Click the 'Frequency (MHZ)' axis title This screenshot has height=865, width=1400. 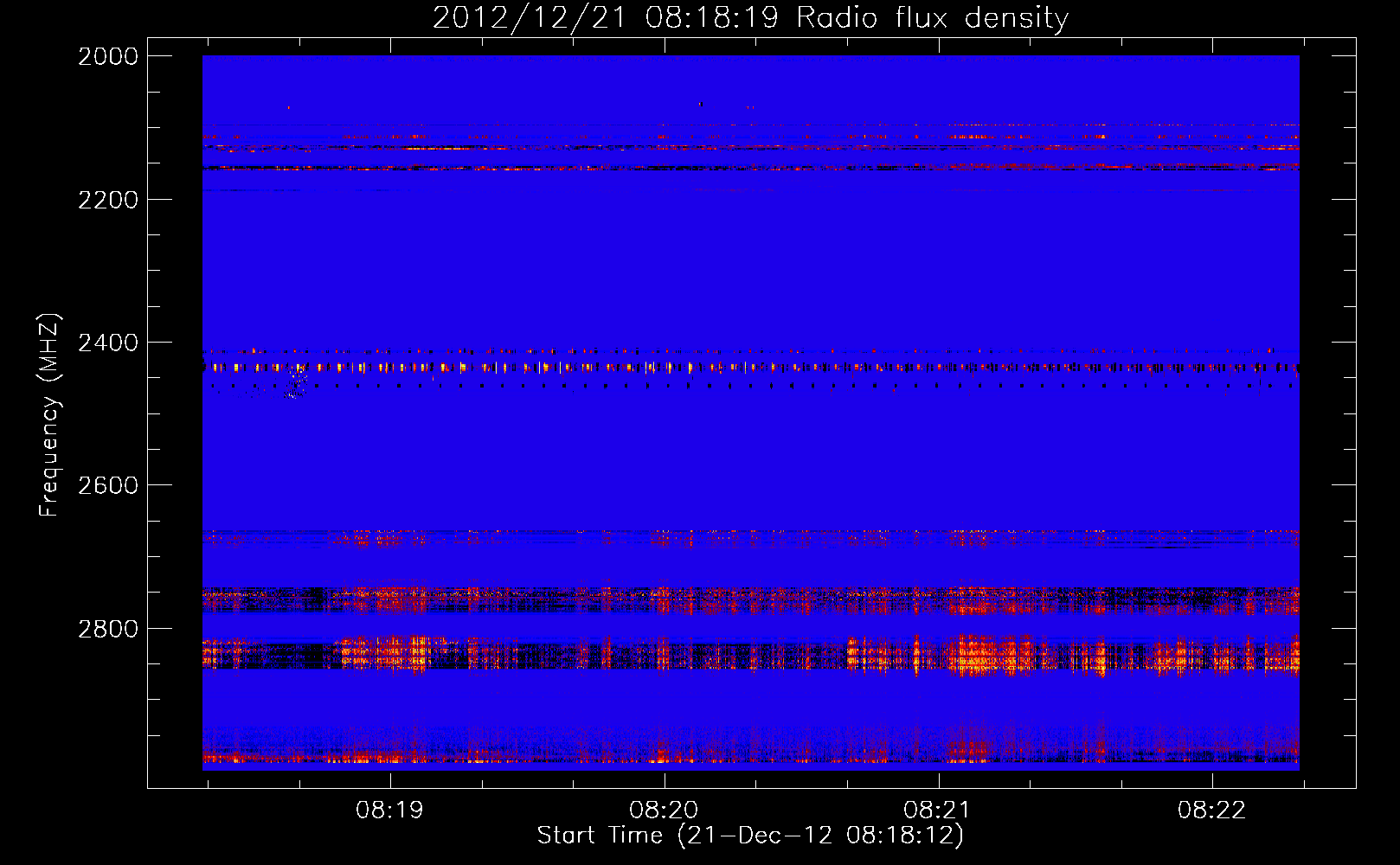tap(50, 415)
